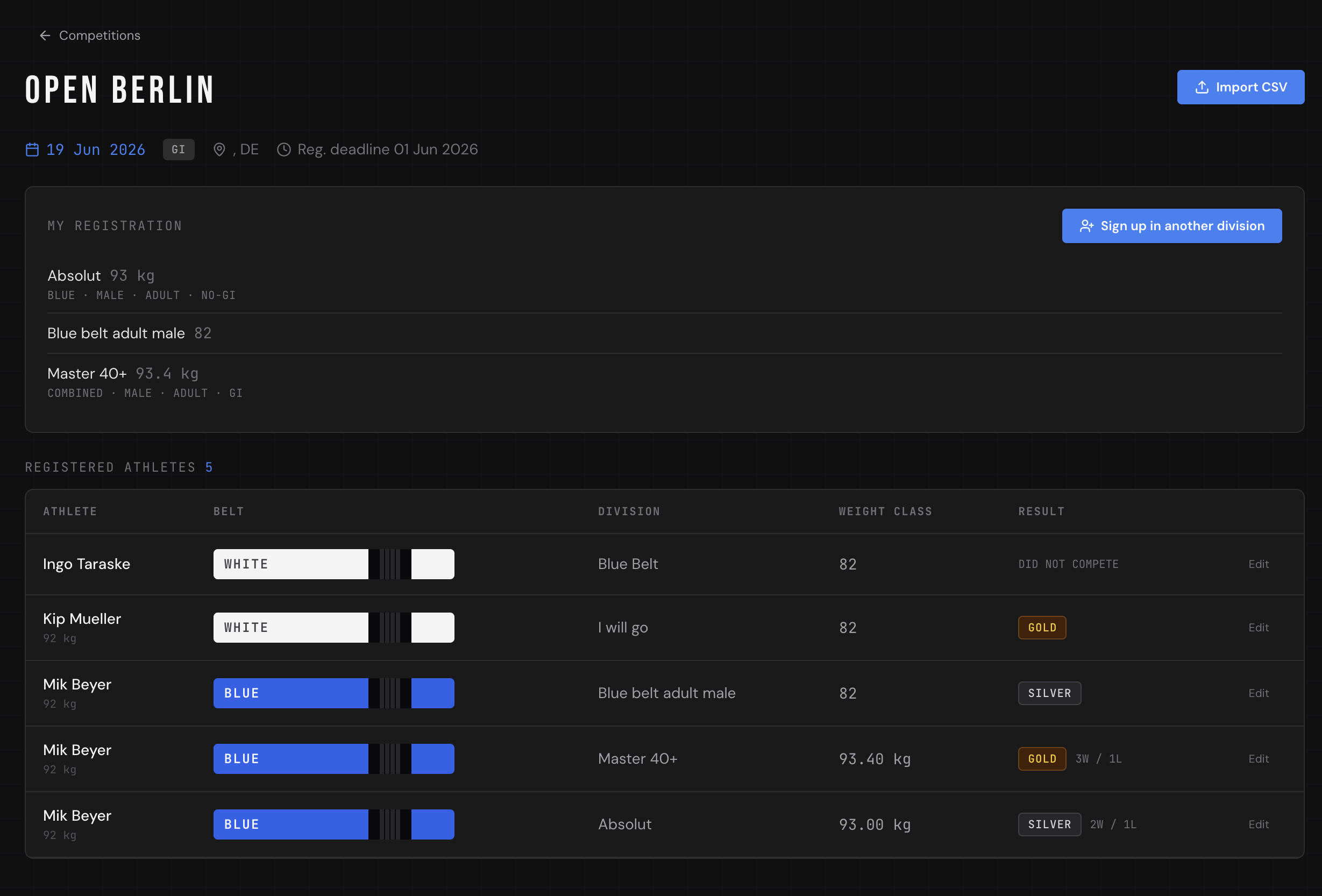Click the GOLD badge in Kip Mueller's row
The image size is (1322, 896).
coord(1042,628)
